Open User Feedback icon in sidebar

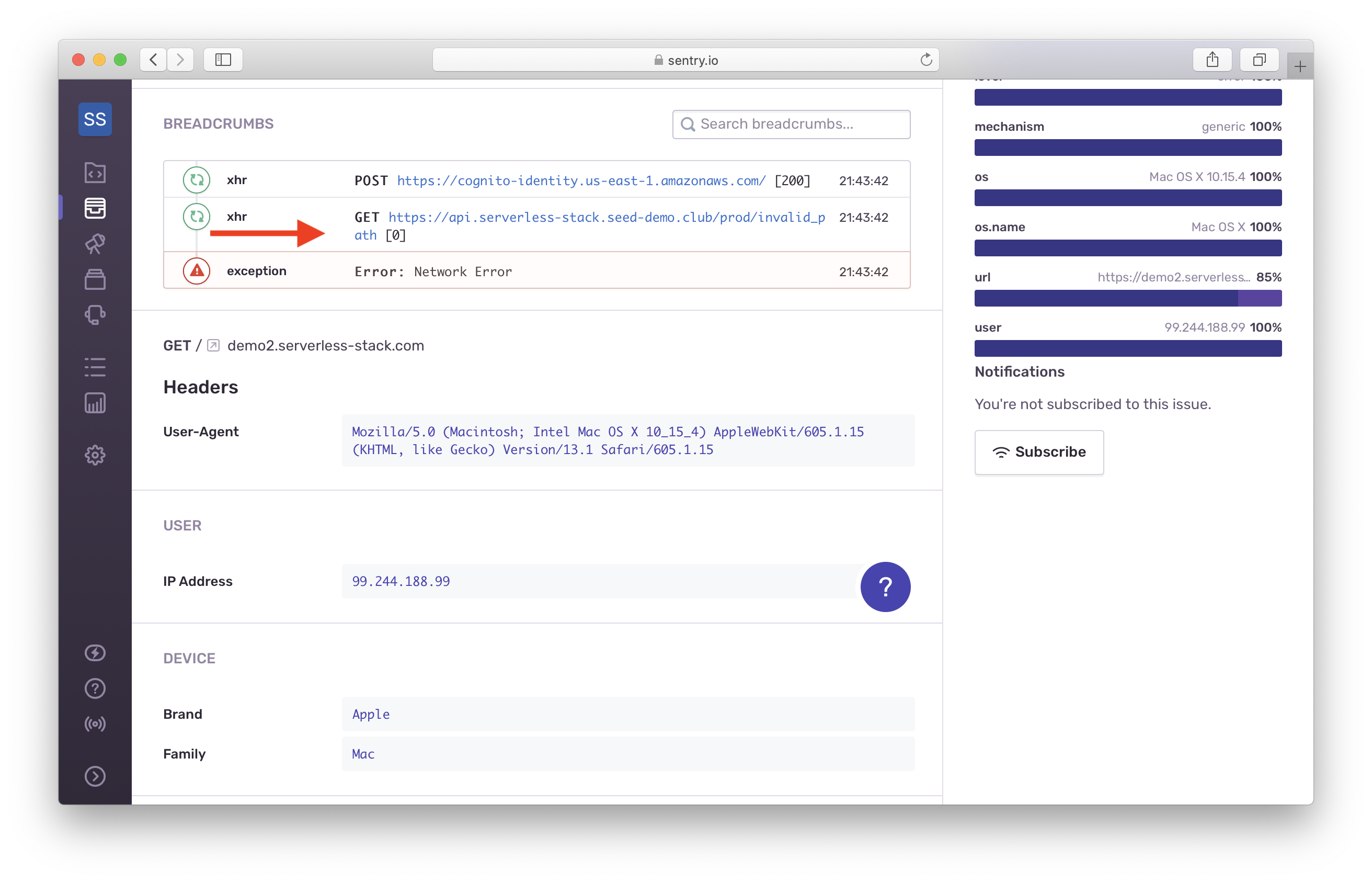click(95, 314)
